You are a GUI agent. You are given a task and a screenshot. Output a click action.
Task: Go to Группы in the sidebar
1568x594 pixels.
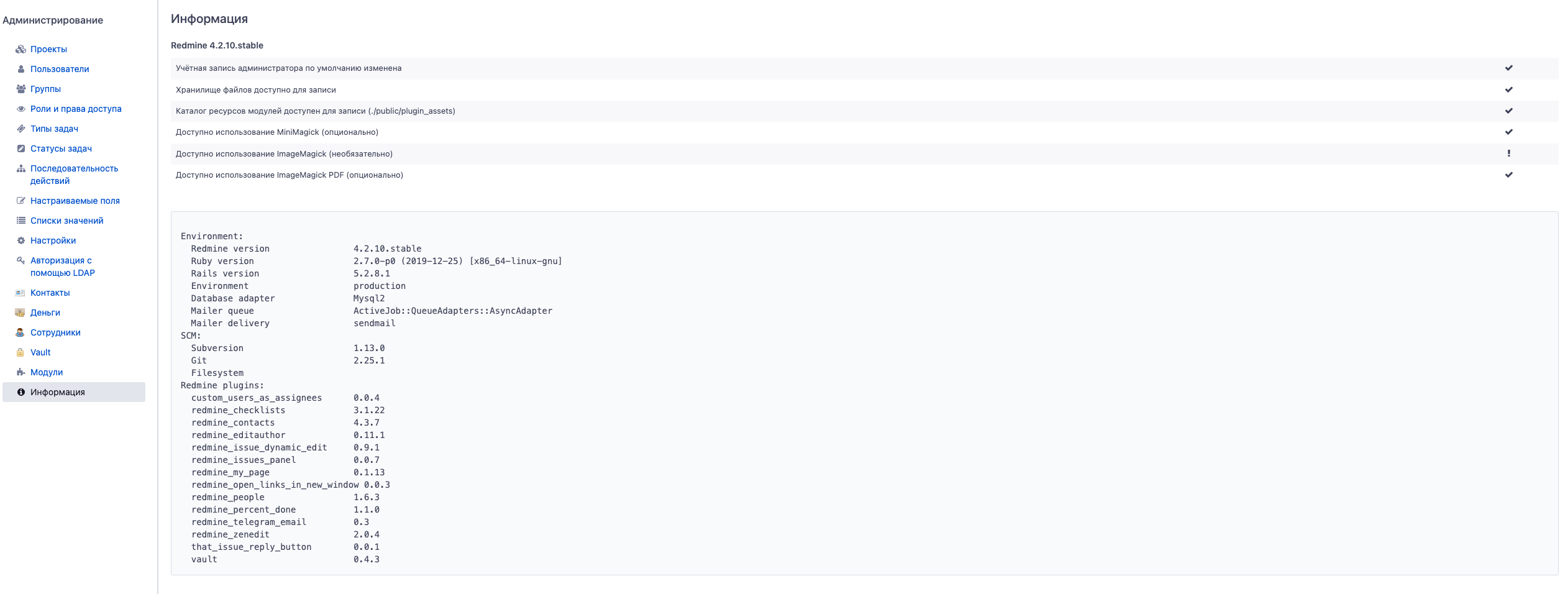(x=45, y=89)
